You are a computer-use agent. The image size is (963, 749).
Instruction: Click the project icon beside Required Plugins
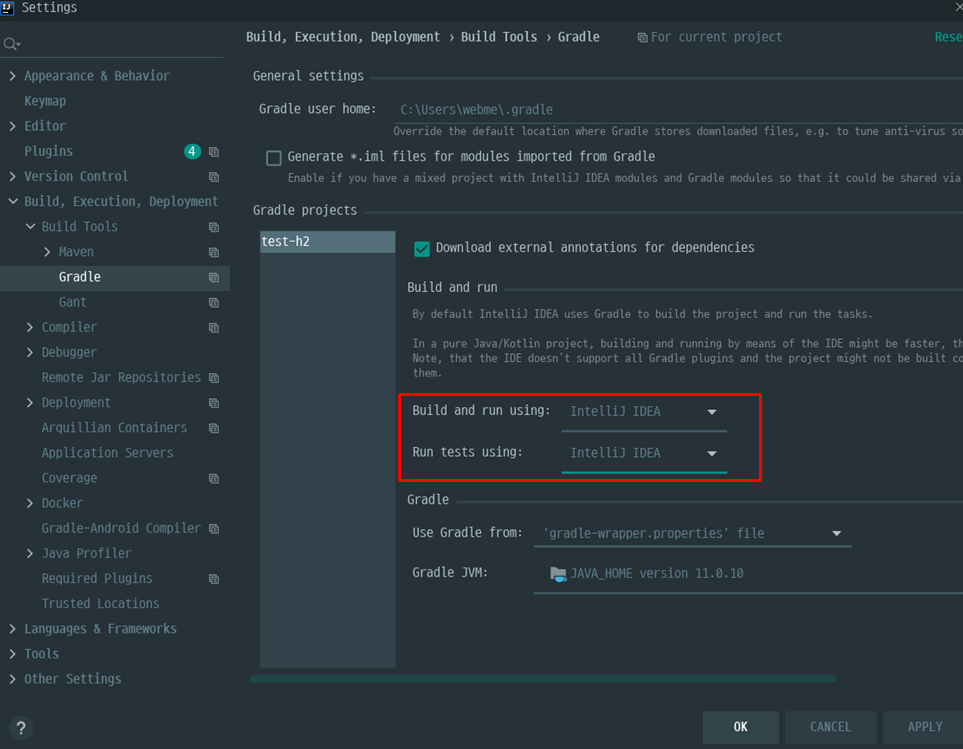coord(214,579)
